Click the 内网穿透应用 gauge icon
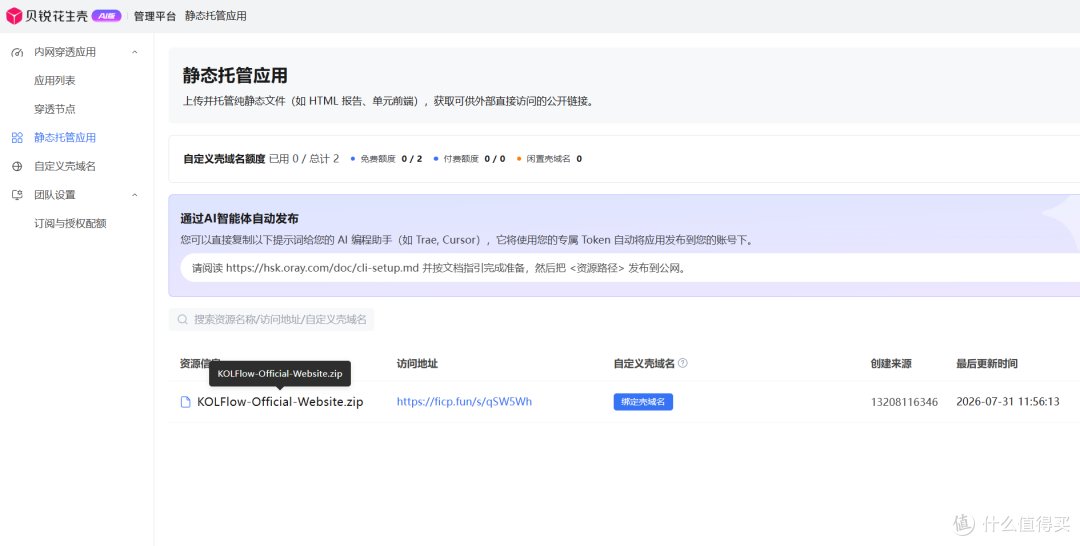 point(18,52)
